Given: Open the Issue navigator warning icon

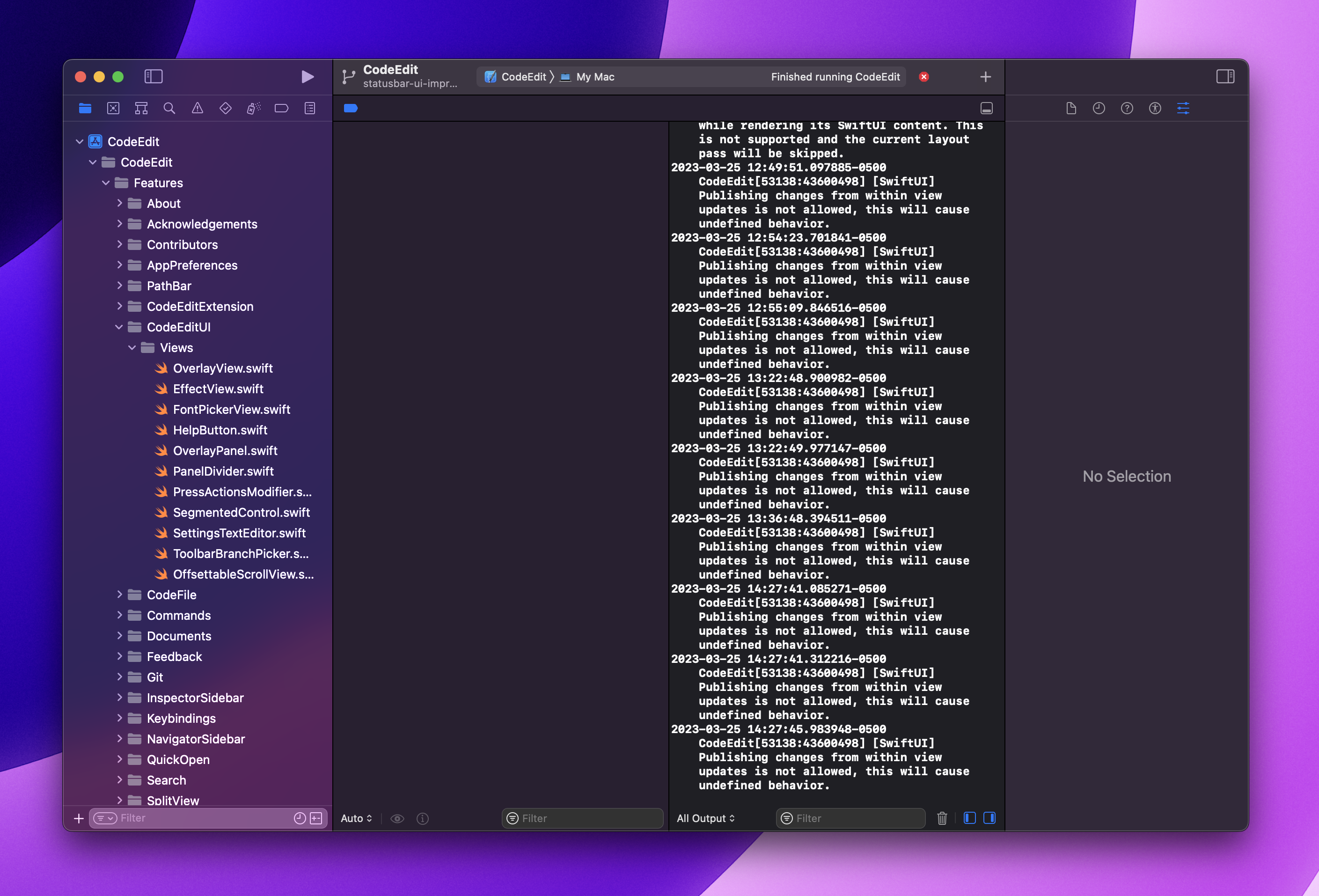Looking at the screenshot, I should pyautogui.click(x=197, y=109).
